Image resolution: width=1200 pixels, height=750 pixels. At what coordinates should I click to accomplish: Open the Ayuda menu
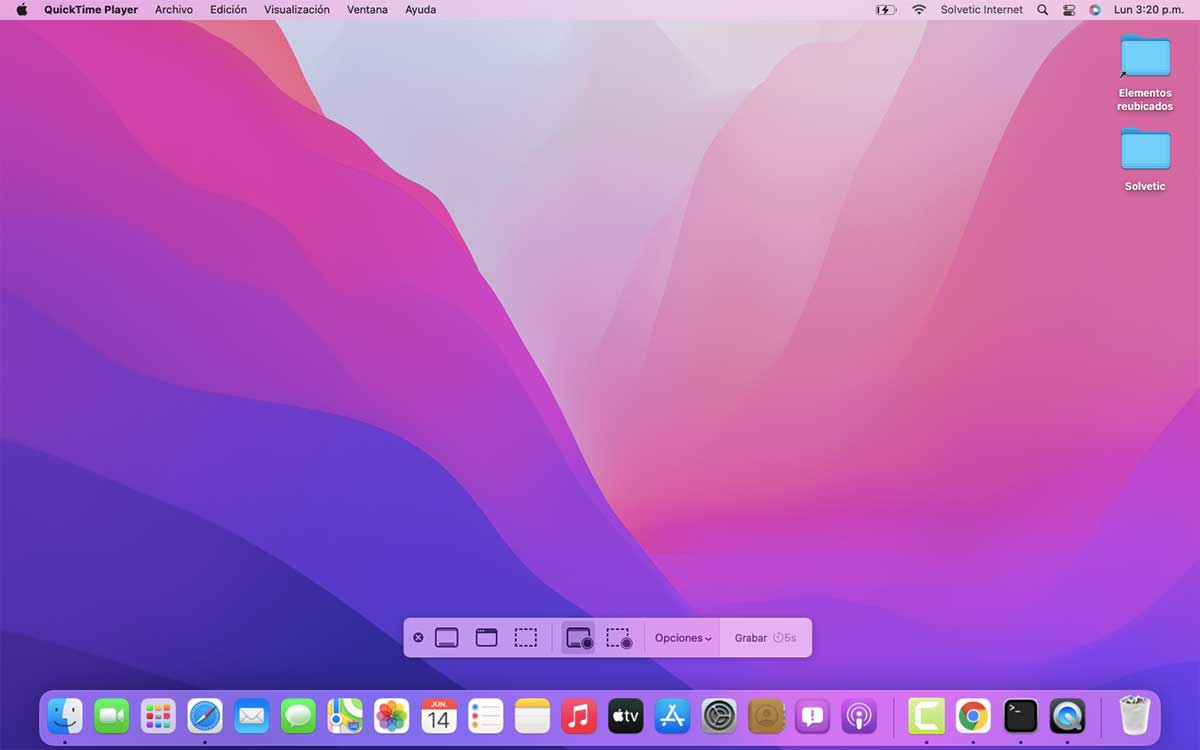pos(420,10)
